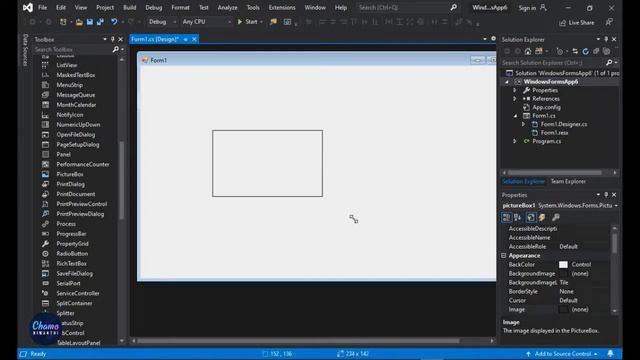Click the Visual Studio search magnifier icon
This screenshot has height=360, width=640.
click(x=453, y=7)
